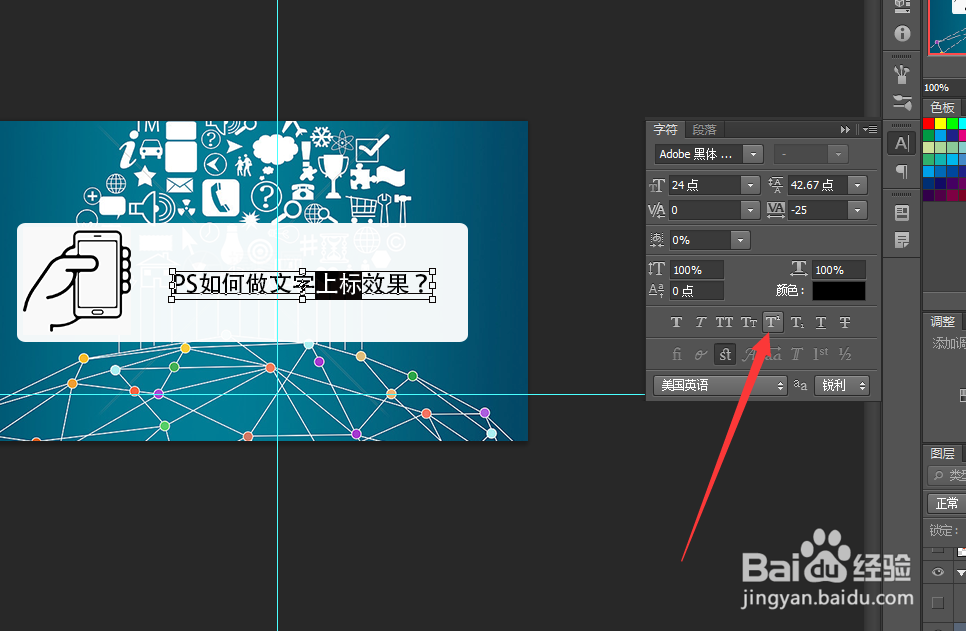Image resolution: width=966 pixels, height=631 pixels.
Task: Open the font family dropdown
Action: (x=753, y=153)
